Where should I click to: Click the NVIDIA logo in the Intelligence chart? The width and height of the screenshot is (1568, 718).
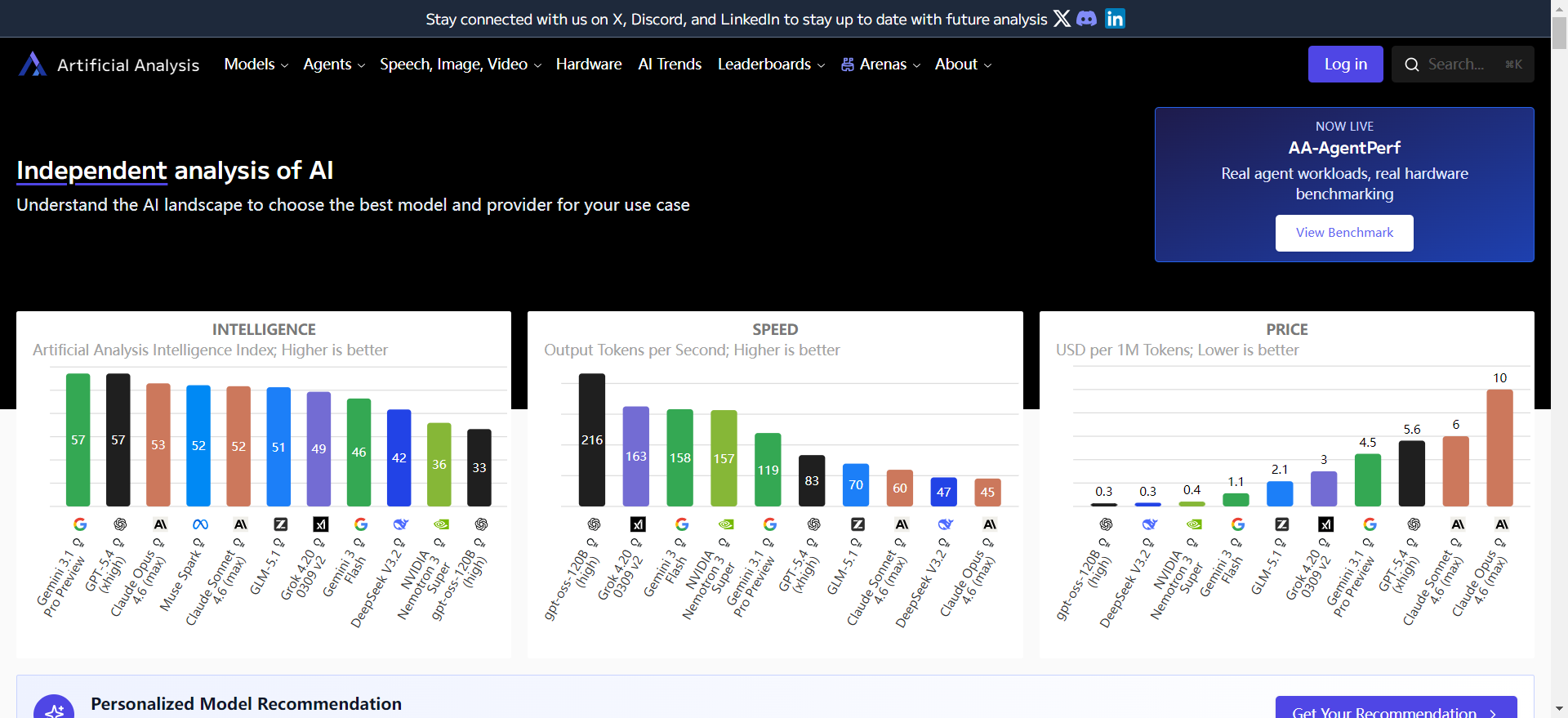pos(441,524)
